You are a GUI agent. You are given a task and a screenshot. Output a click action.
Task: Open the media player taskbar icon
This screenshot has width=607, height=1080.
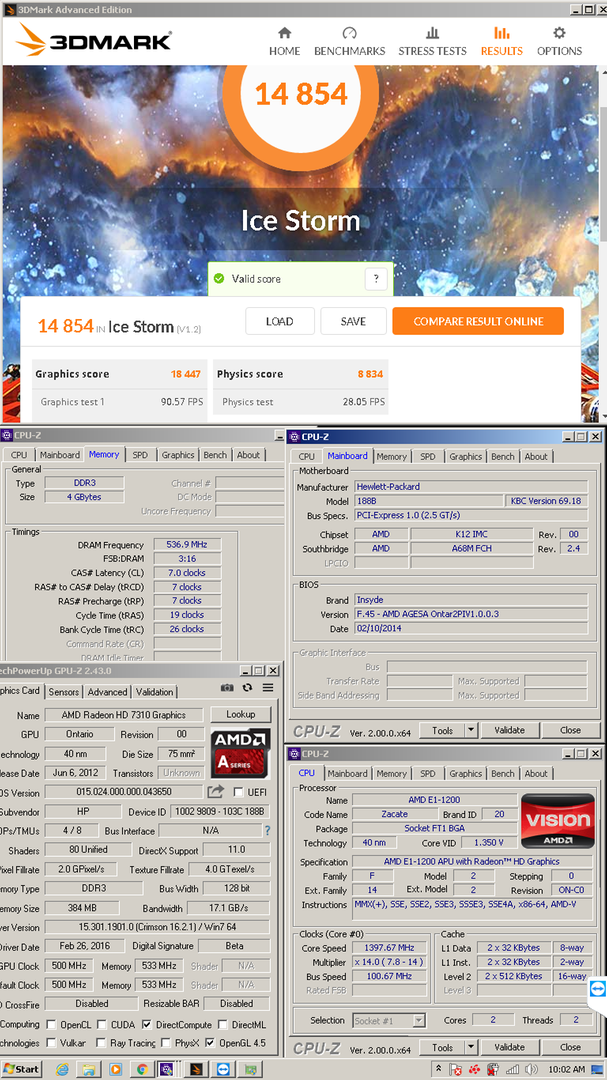(x=115, y=1069)
